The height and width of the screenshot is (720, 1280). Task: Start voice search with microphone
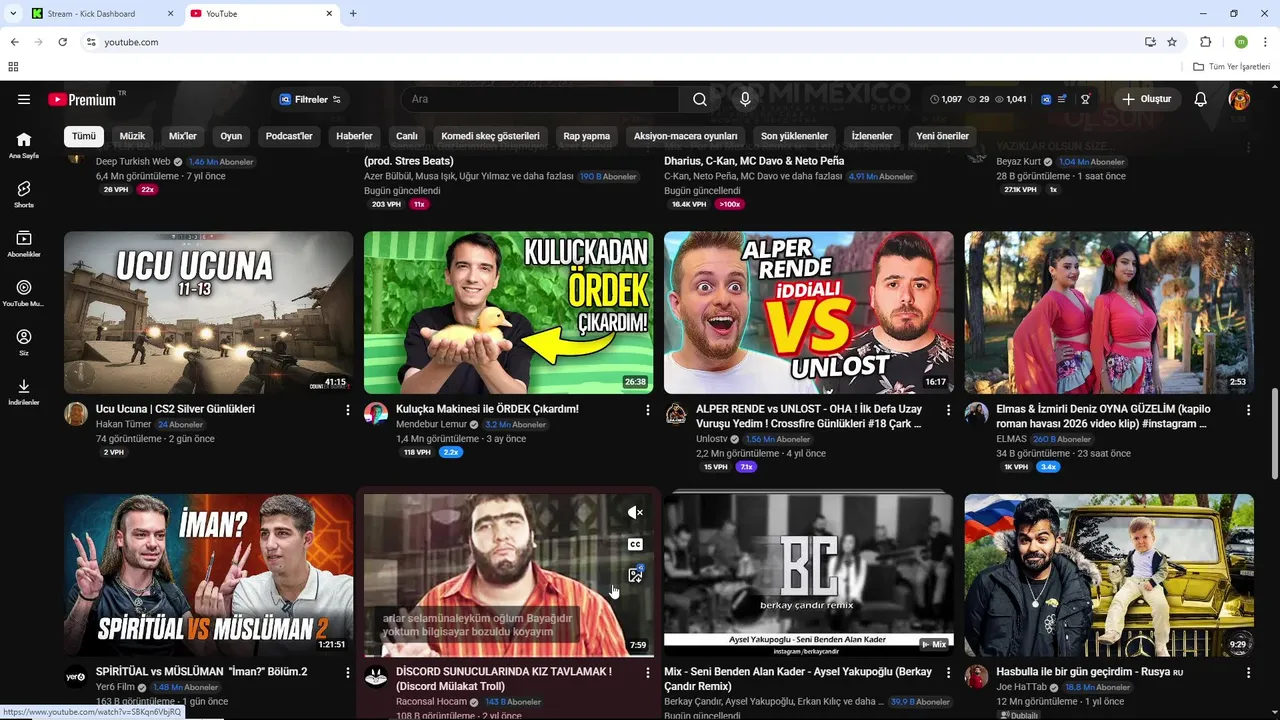[x=745, y=99]
